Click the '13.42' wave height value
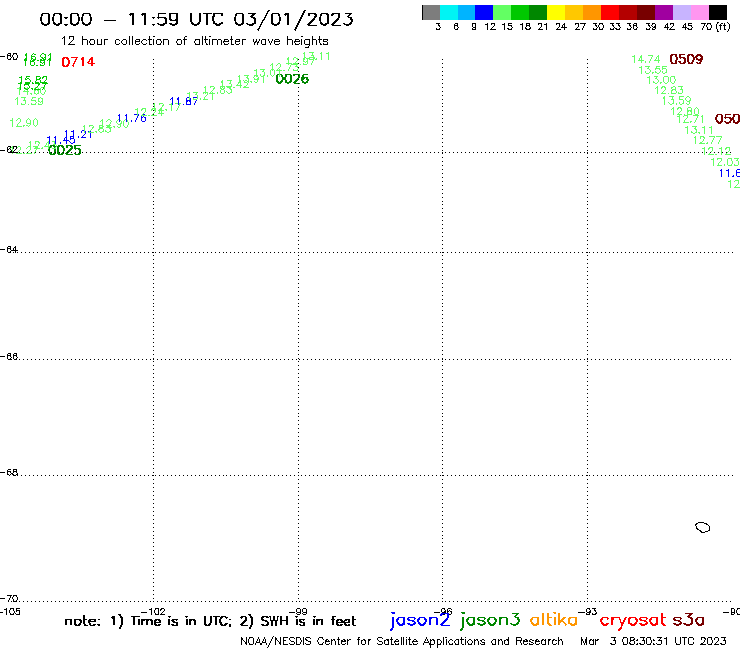This screenshot has width=740, height=650. [235, 84]
